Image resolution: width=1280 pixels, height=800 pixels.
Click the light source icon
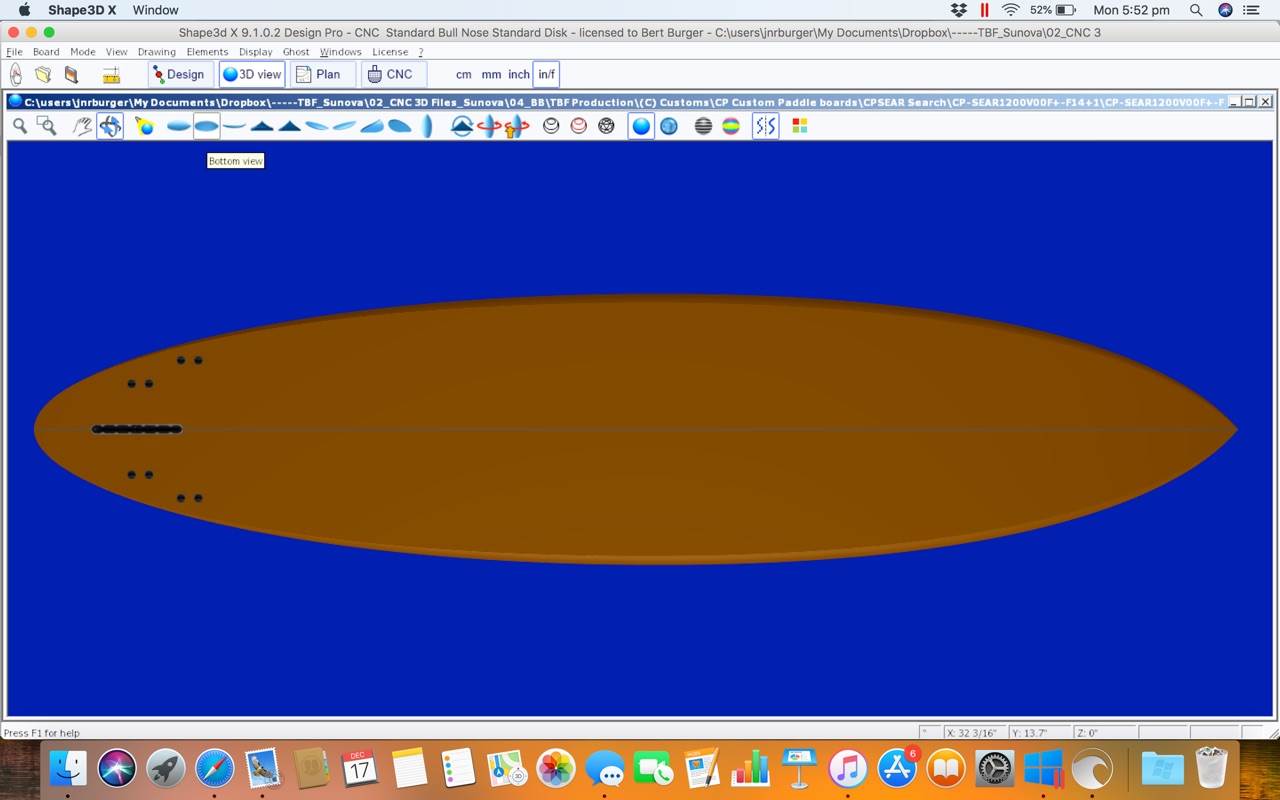click(145, 126)
